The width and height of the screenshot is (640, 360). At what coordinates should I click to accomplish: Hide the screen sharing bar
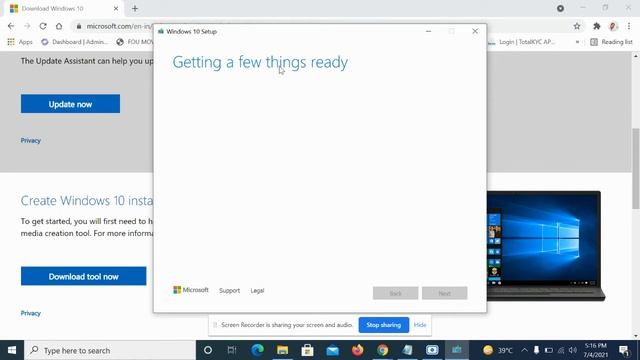coord(420,325)
